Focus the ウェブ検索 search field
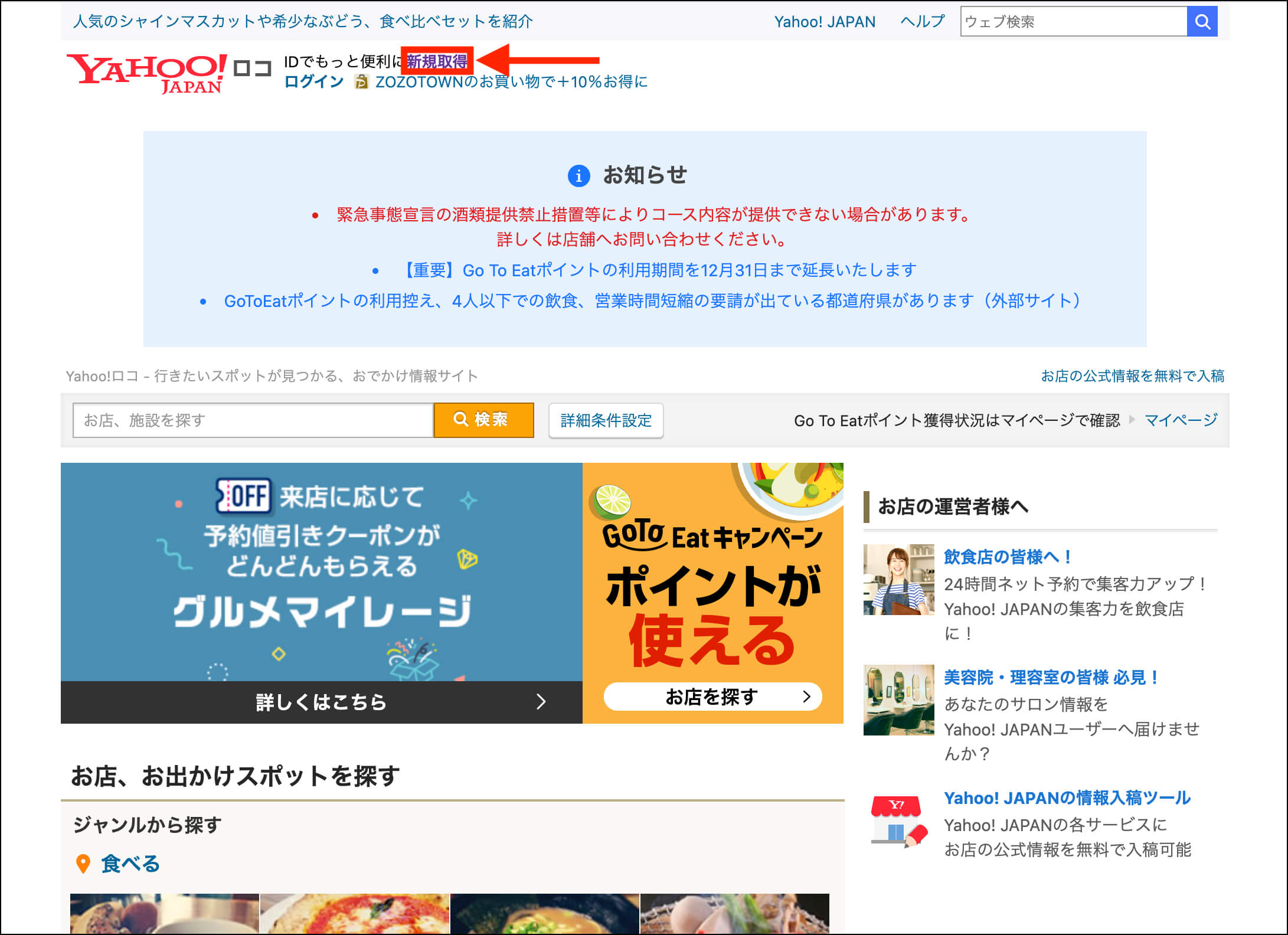 coord(1074,22)
